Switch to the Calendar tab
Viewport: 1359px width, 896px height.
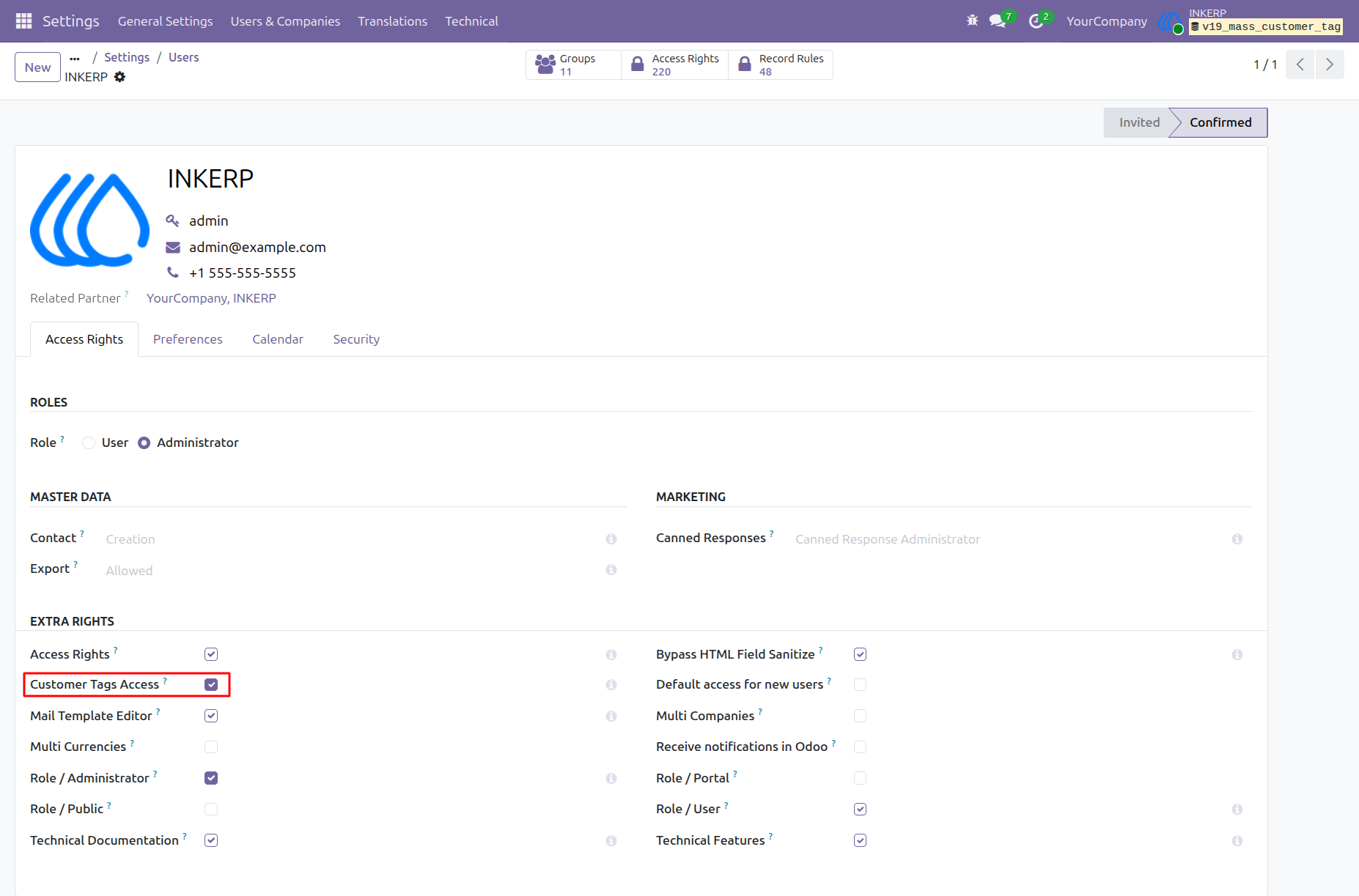[278, 339]
